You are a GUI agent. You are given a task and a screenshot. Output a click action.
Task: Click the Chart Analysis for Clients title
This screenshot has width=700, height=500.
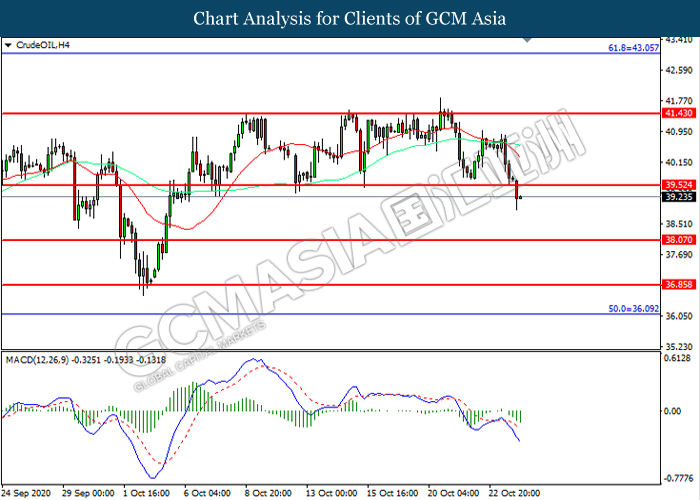point(350,19)
